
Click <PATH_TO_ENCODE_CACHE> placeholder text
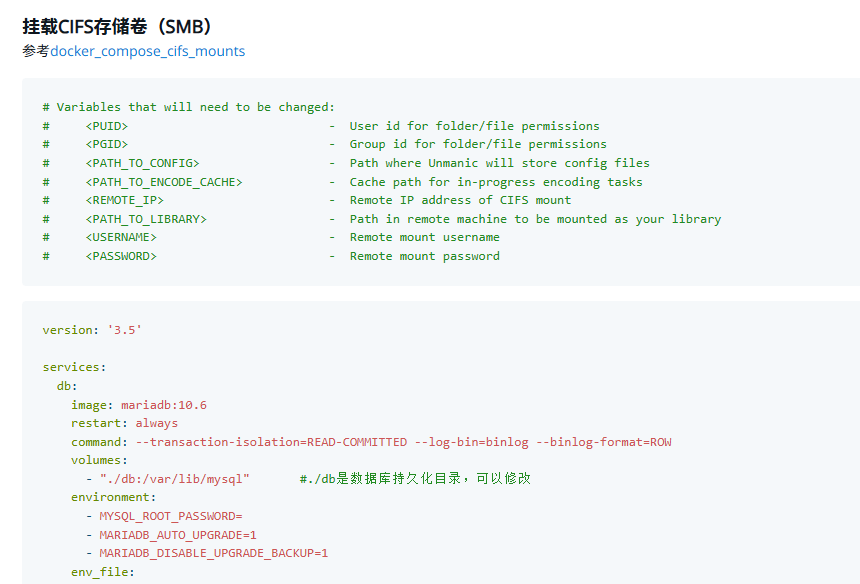click(x=163, y=182)
